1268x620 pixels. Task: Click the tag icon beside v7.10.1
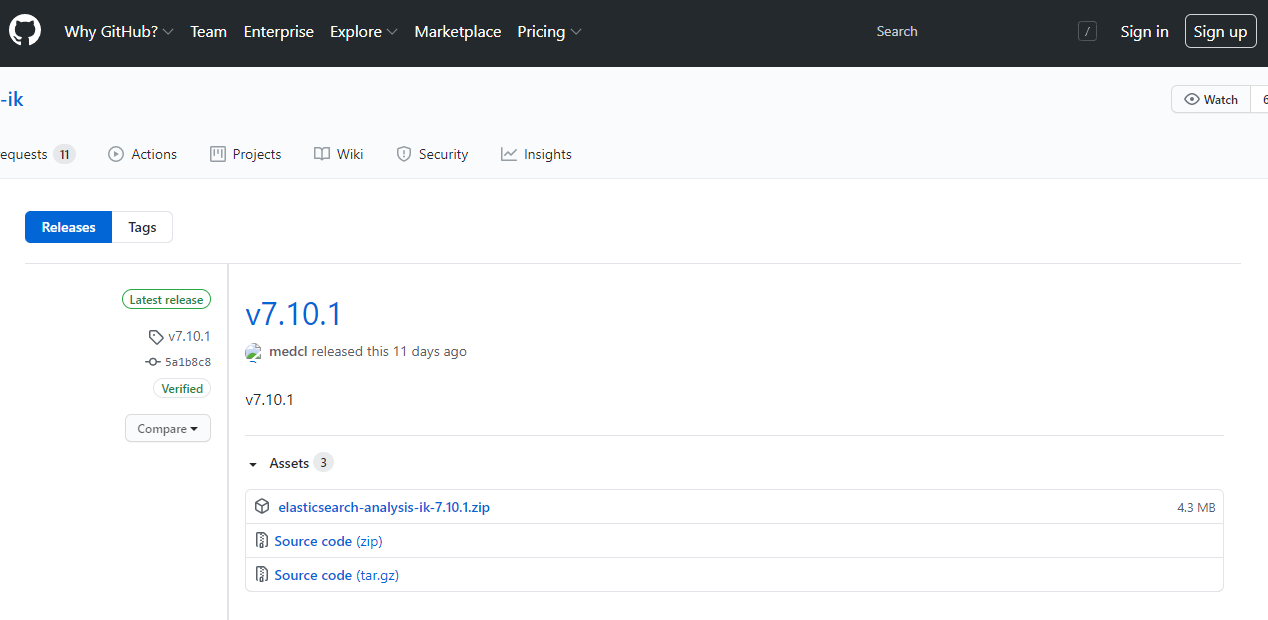[x=156, y=337]
